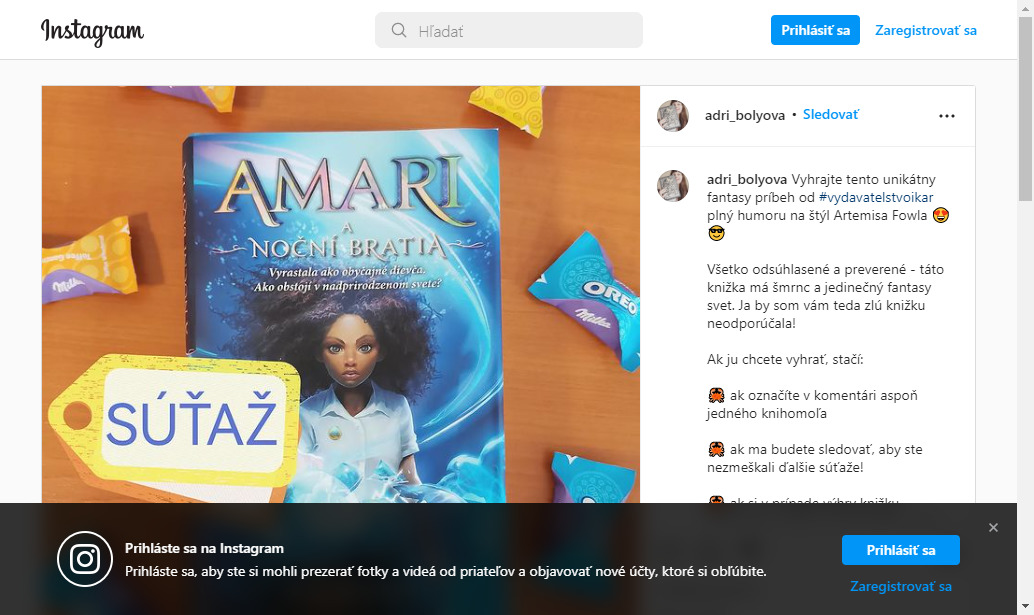Click the Instagram camera icon in banner
Screen dimensions: 1034x615
pos(85,559)
